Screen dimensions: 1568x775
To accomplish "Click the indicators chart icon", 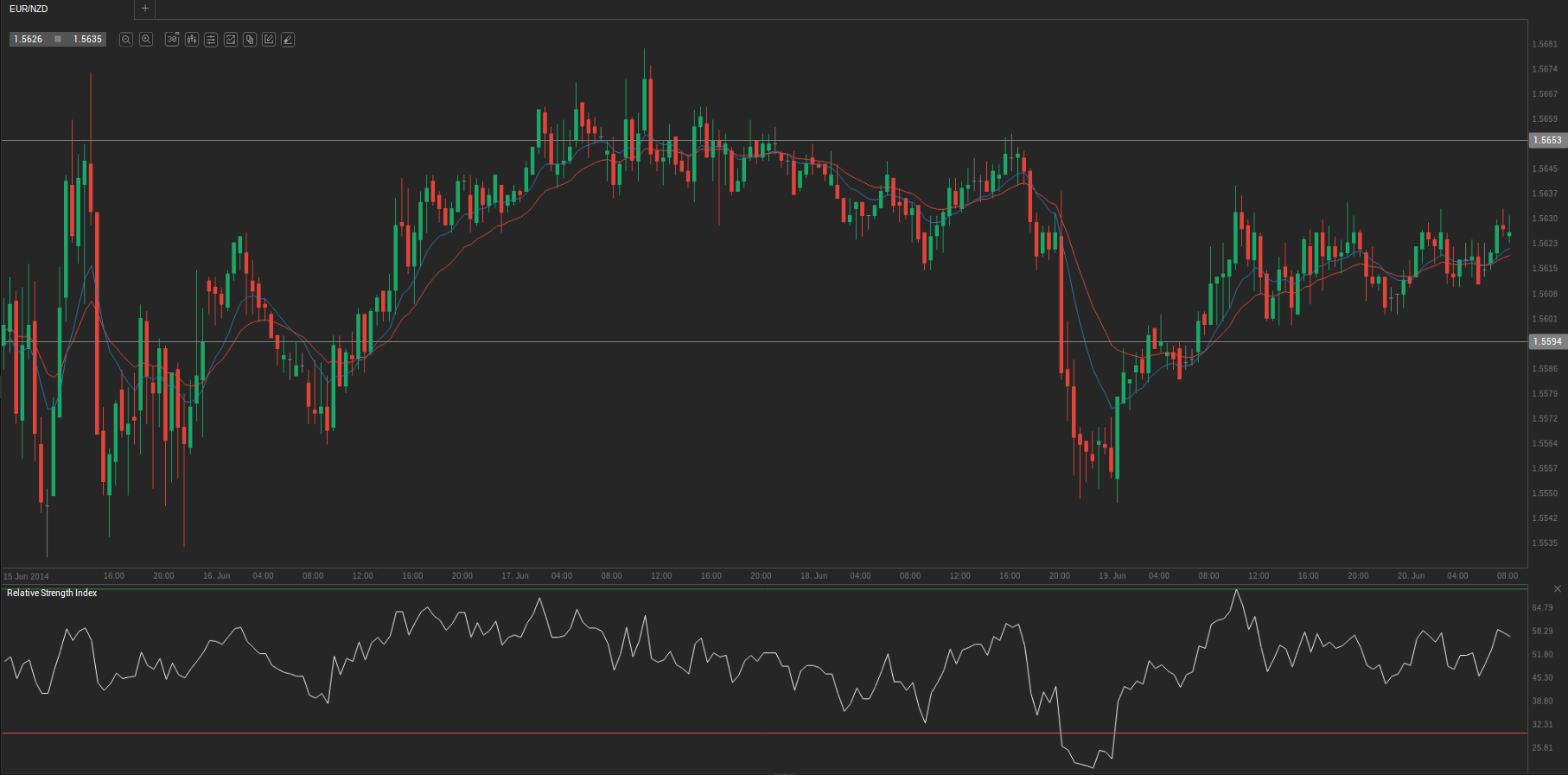I will [x=231, y=40].
